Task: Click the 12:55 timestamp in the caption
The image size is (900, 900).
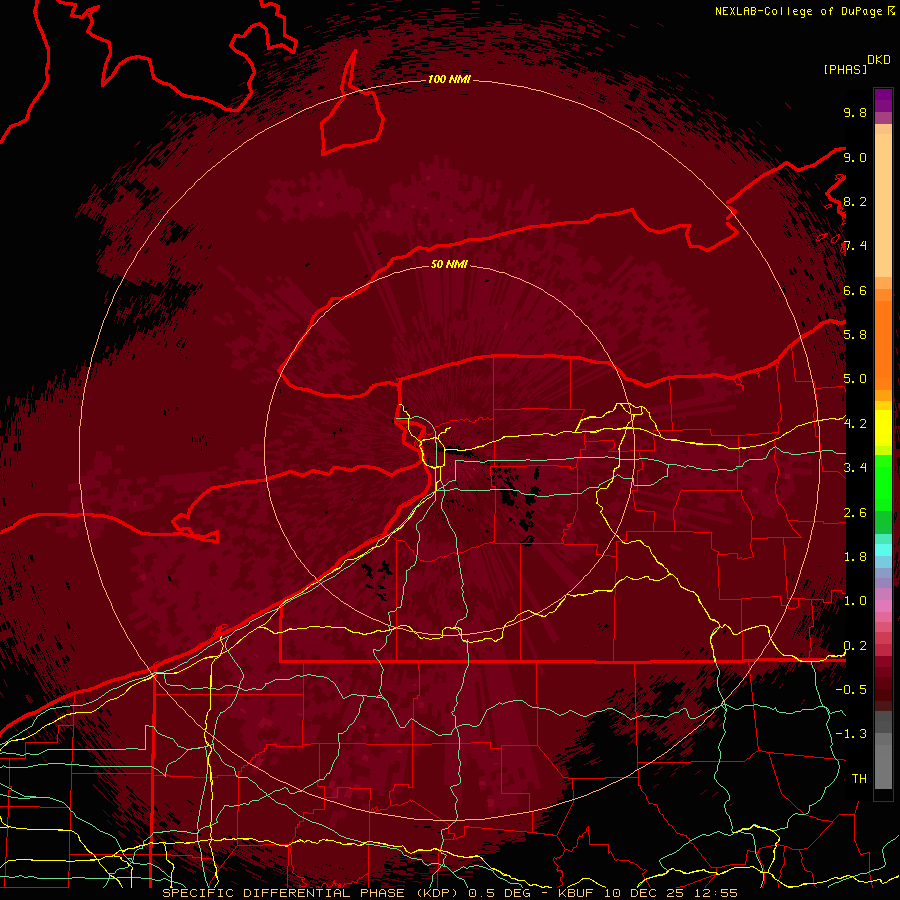Action: (x=717, y=893)
